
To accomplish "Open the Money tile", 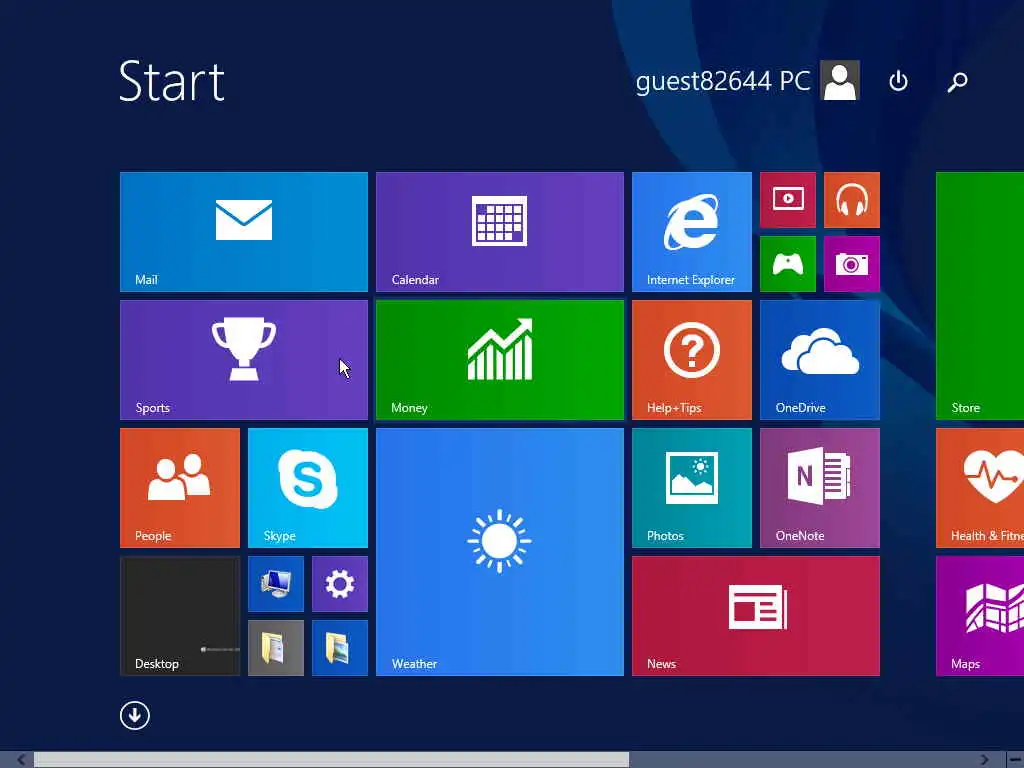I will 500,360.
